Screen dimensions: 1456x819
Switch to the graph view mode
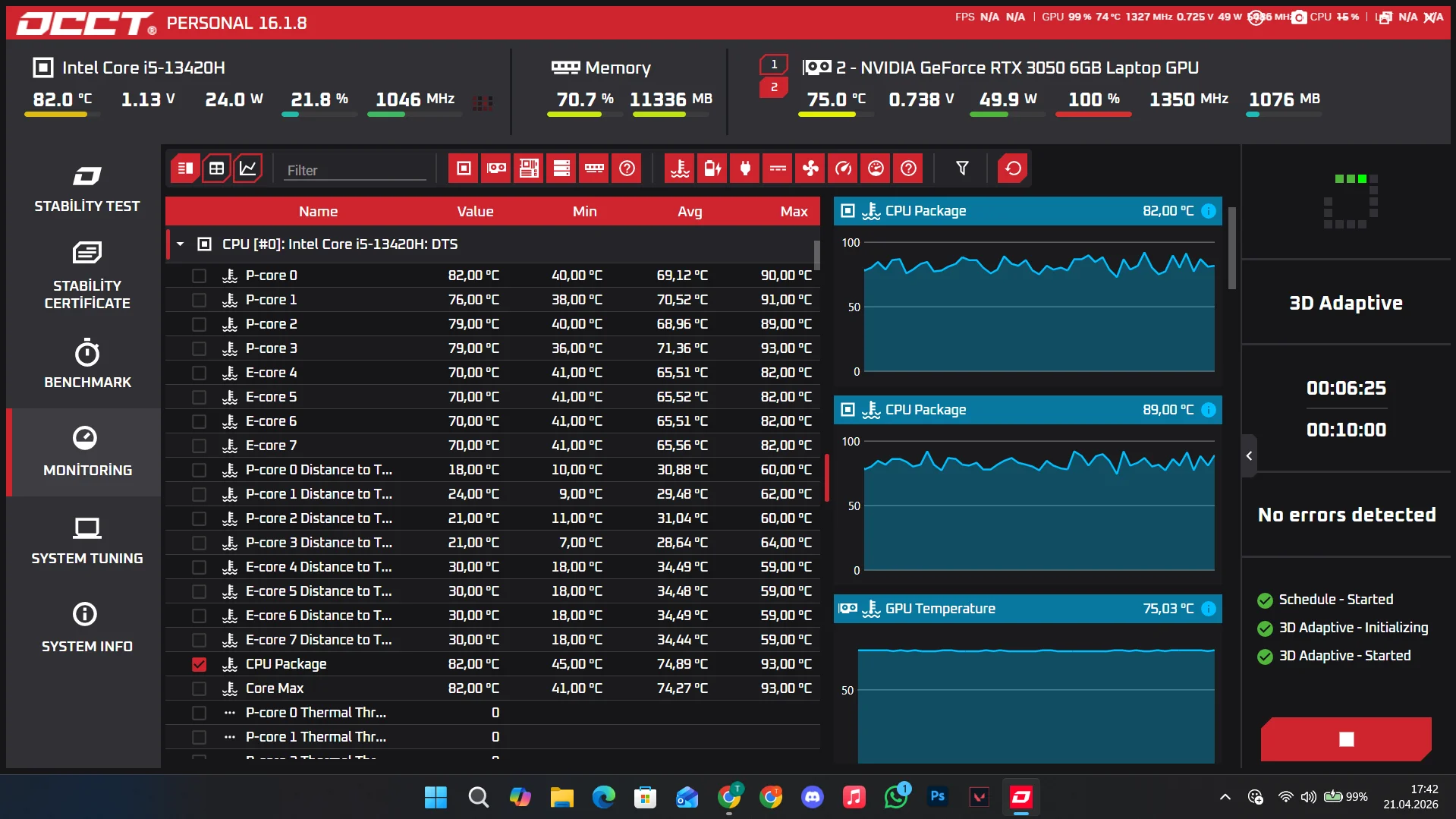click(x=248, y=169)
